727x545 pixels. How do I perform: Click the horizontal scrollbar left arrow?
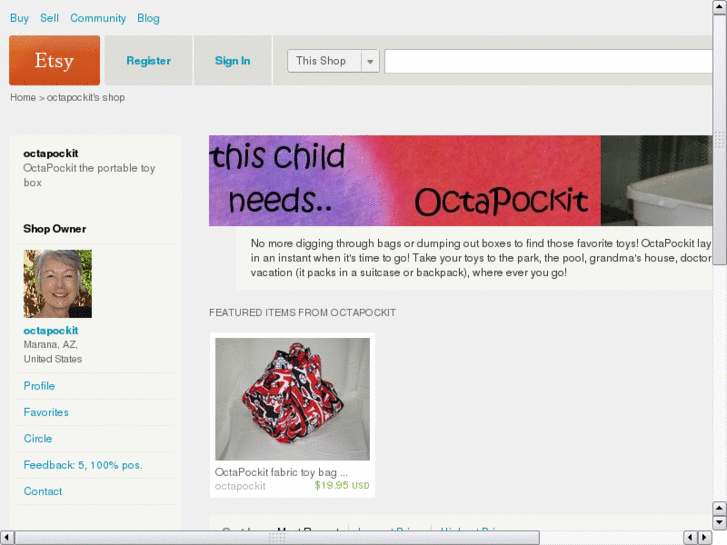coord(6,538)
